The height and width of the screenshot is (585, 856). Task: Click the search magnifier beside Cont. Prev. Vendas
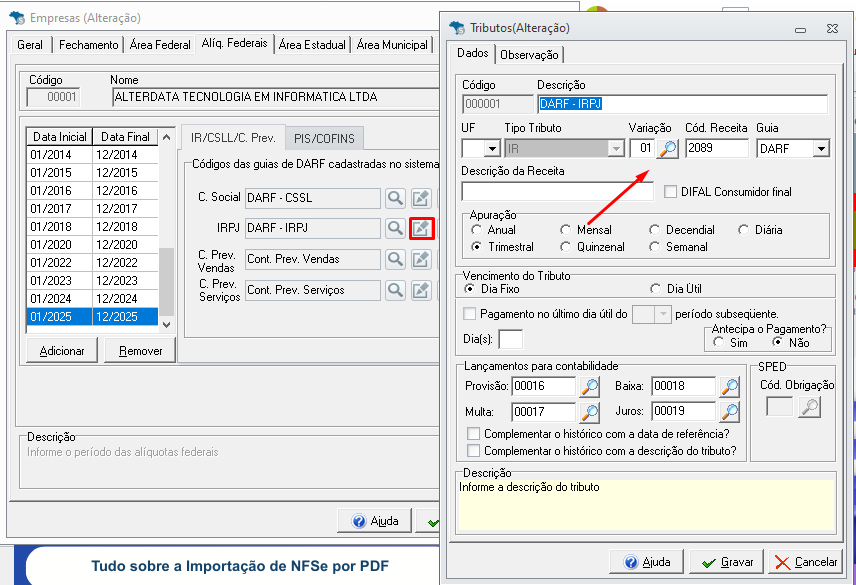click(x=395, y=259)
